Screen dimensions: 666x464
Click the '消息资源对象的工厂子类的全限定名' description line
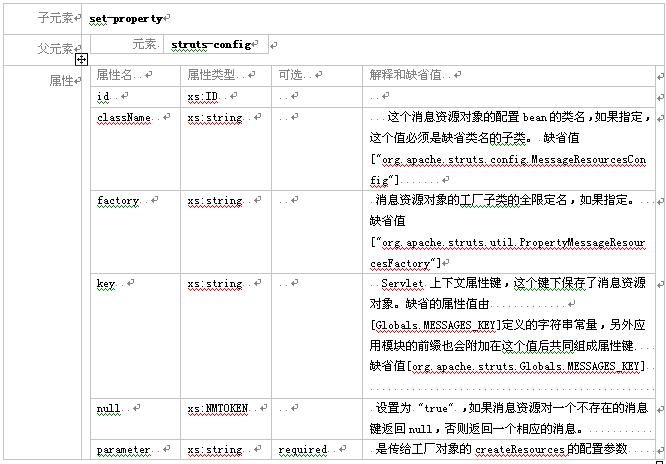click(471, 200)
